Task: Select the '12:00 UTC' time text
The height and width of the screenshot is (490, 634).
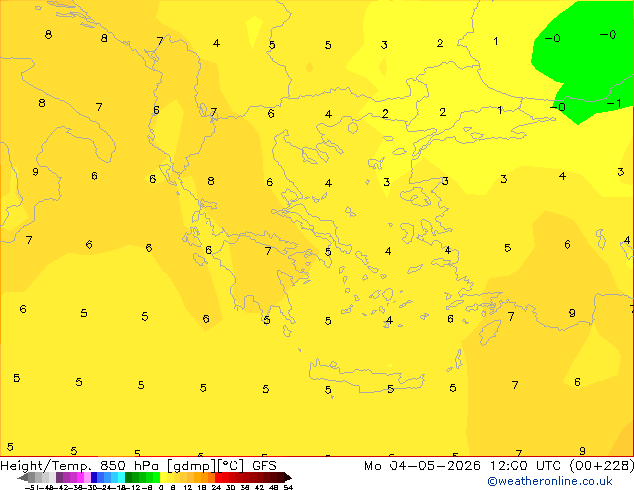Action: coord(525,466)
